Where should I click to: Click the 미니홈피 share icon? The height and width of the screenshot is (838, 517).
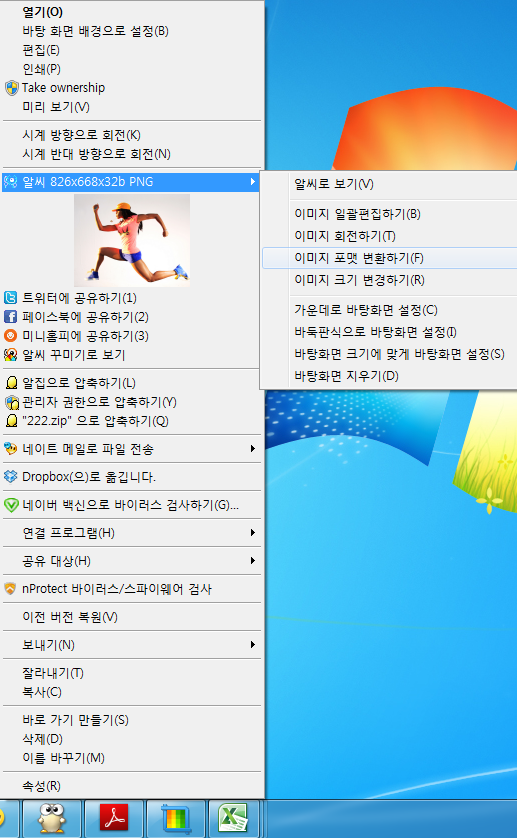[10, 336]
